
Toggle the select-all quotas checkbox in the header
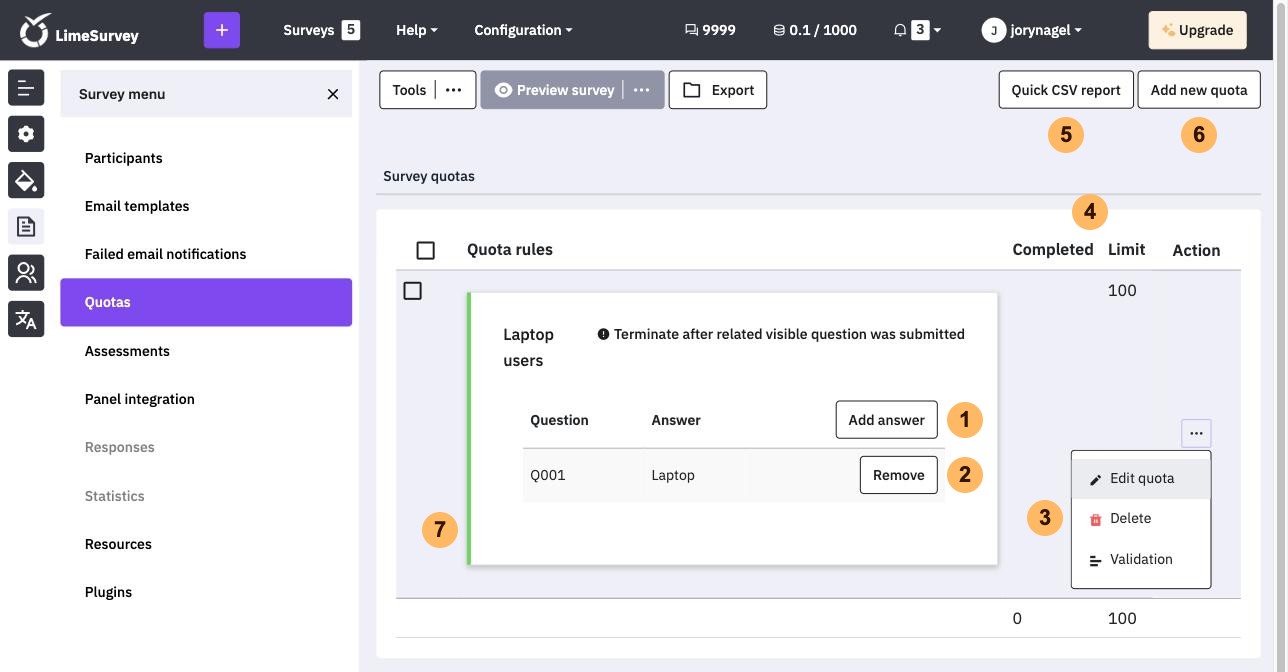point(425,250)
